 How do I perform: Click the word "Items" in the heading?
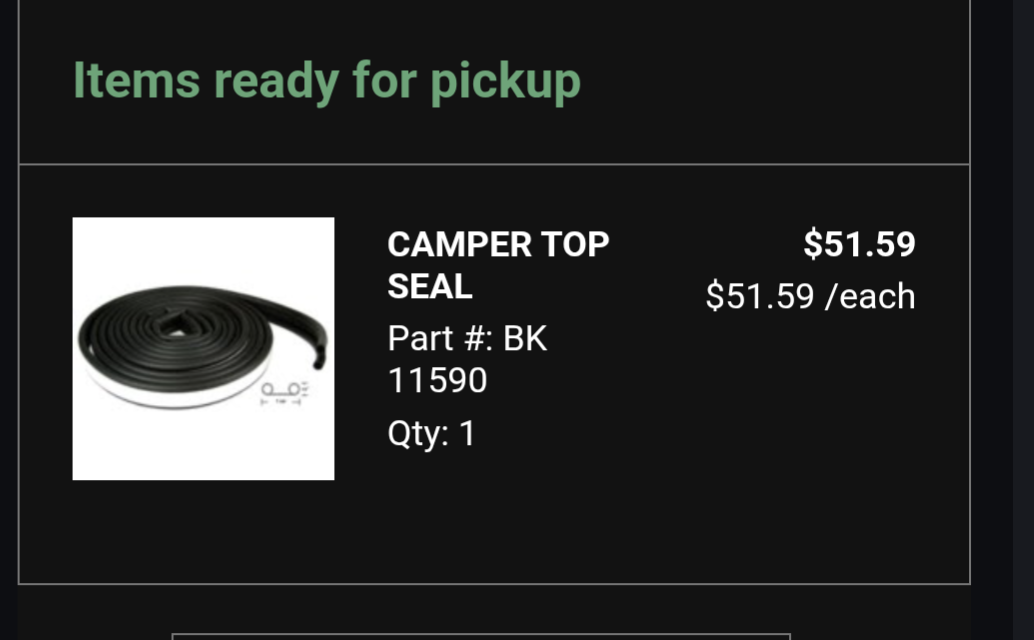tap(136, 80)
